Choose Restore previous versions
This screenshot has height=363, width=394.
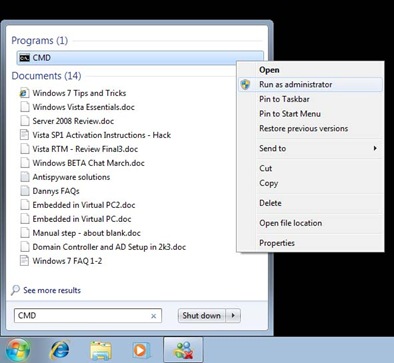pos(304,128)
